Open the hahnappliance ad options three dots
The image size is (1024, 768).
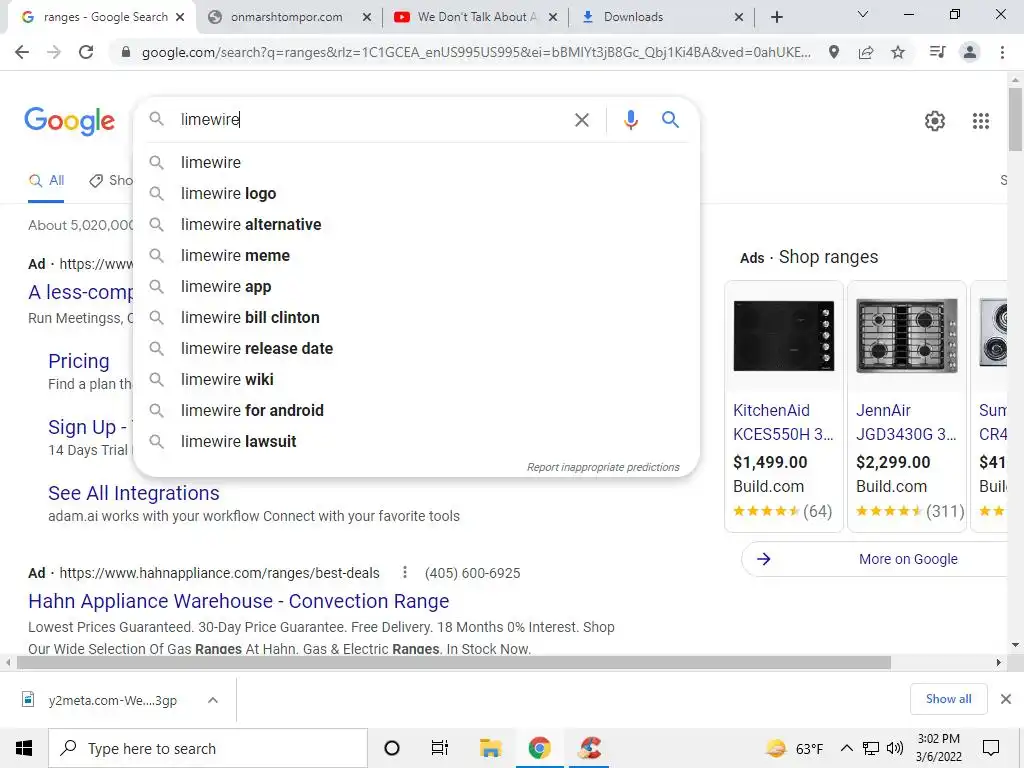click(x=405, y=572)
